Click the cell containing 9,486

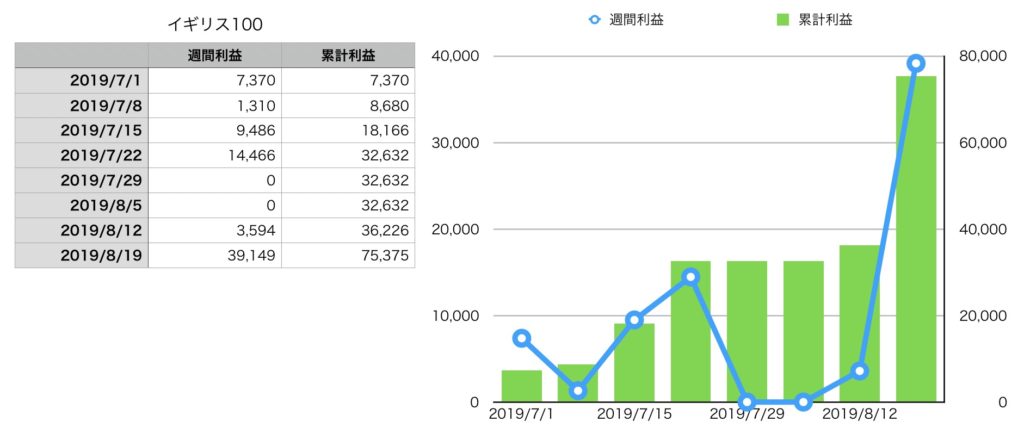(x=215, y=130)
